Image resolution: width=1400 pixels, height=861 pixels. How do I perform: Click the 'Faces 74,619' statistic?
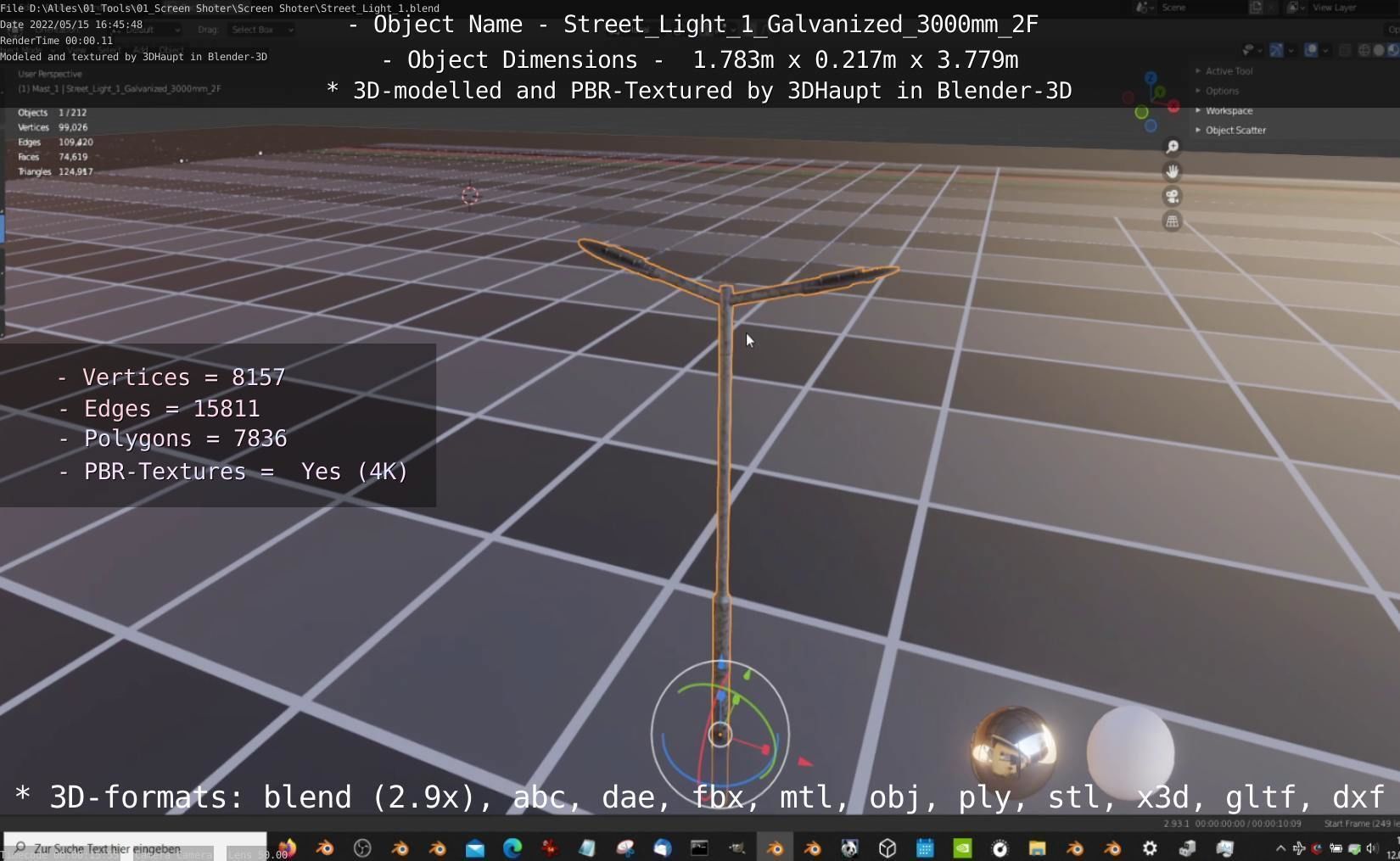click(x=53, y=157)
